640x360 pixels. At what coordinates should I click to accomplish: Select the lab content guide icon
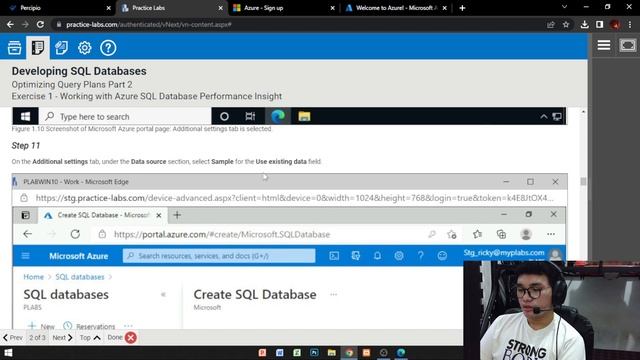[38, 48]
